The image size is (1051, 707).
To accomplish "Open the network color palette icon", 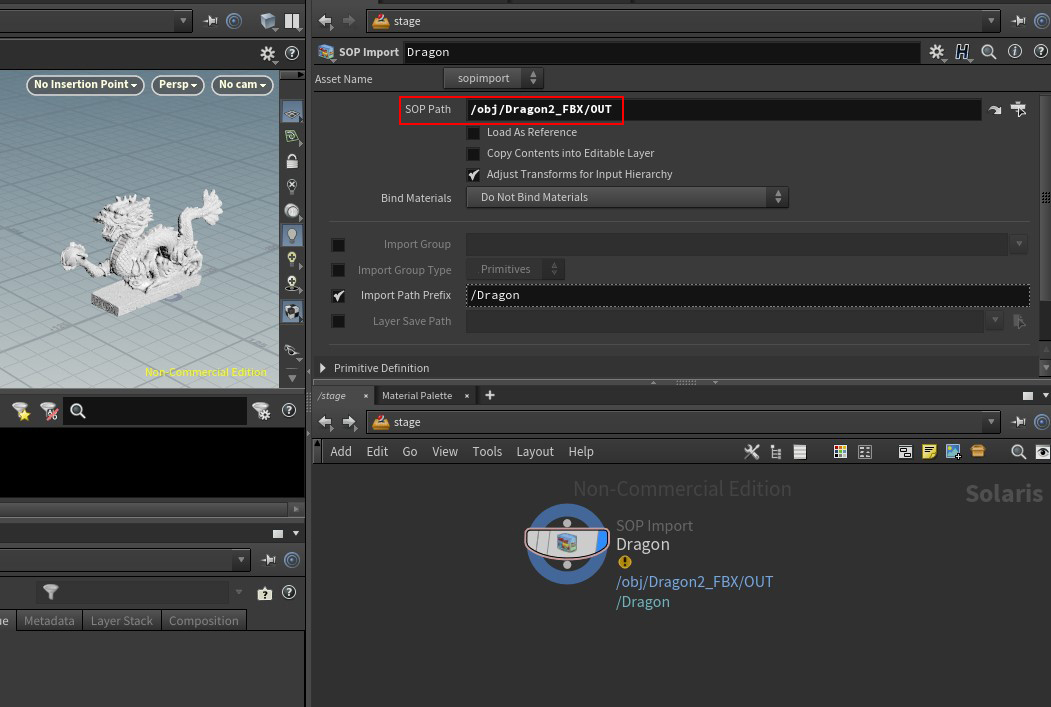I will (x=840, y=451).
